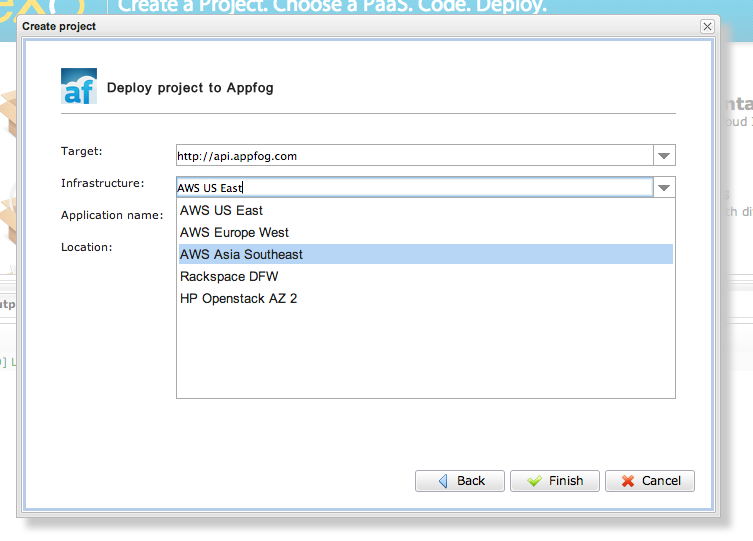Click the Target field with api.appfog.com
This screenshot has height=541, width=753.
pos(414,156)
